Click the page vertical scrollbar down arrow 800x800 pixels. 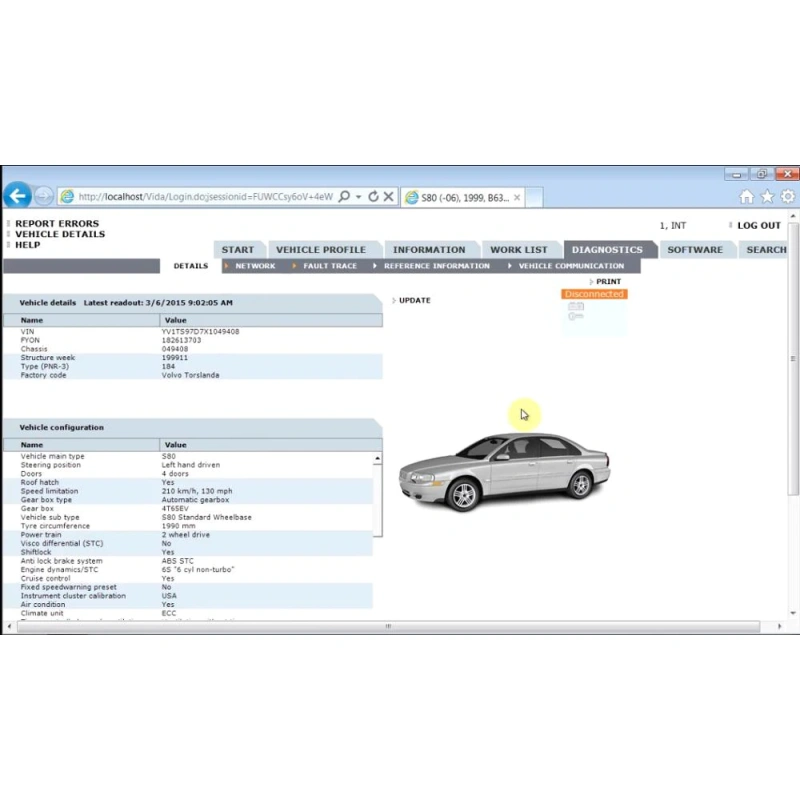(x=793, y=613)
